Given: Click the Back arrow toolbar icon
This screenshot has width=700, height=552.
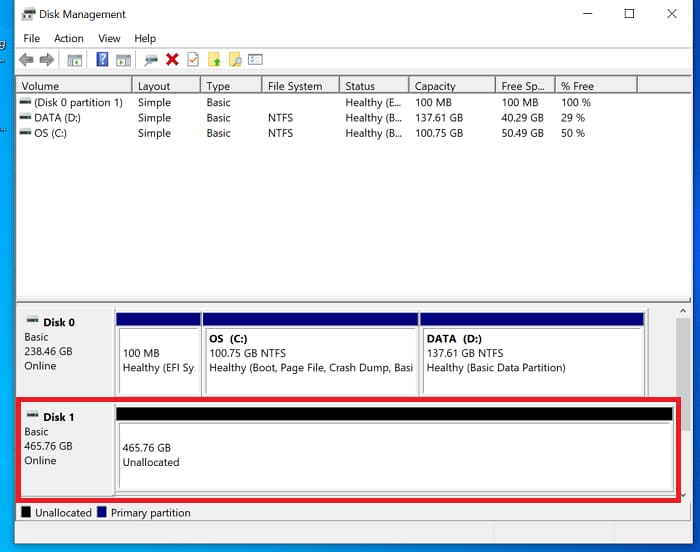Looking at the screenshot, I should [x=27, y=60].
